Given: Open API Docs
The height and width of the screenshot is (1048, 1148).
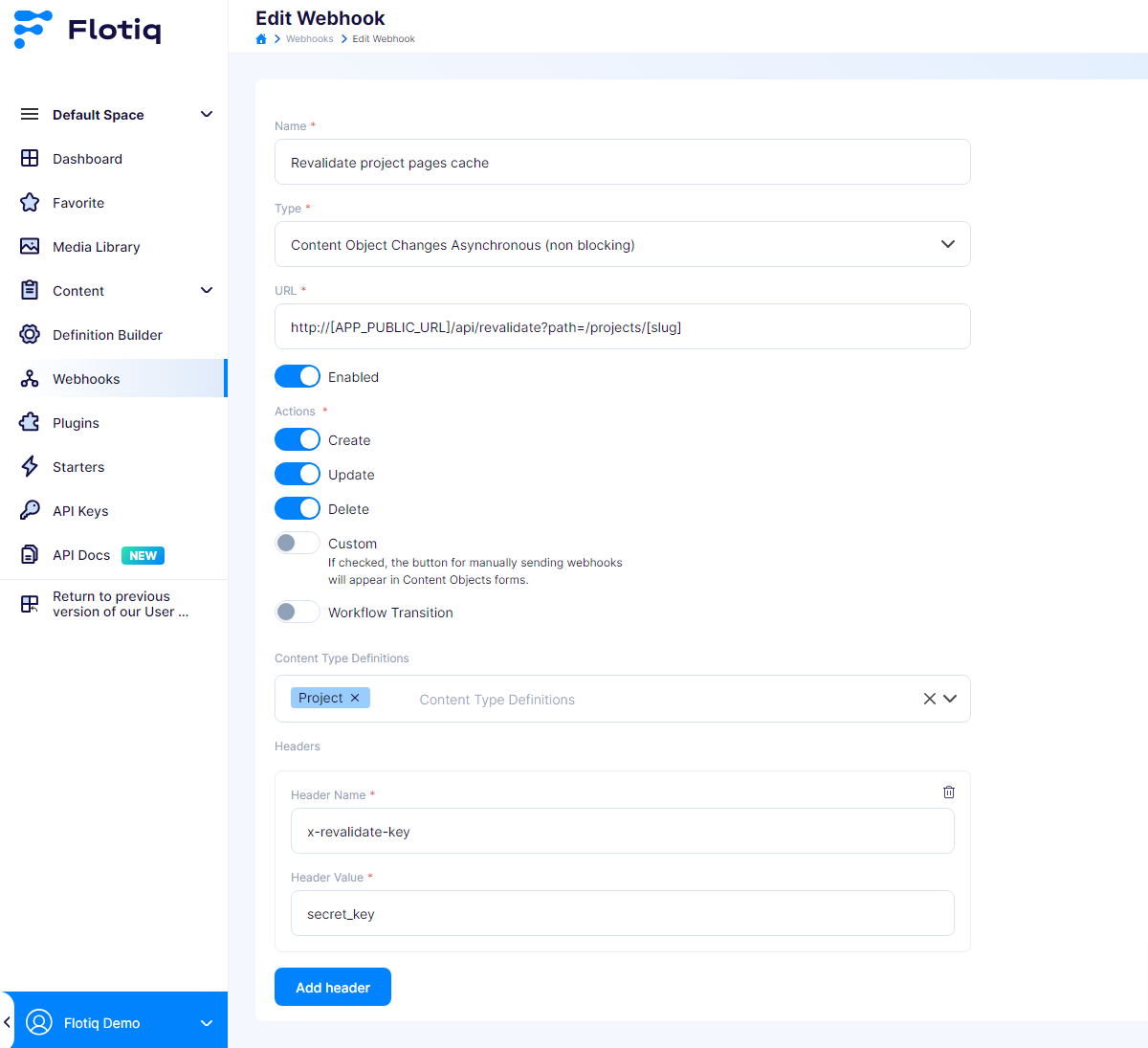Looking at the screenshot, I should point(114,554).
